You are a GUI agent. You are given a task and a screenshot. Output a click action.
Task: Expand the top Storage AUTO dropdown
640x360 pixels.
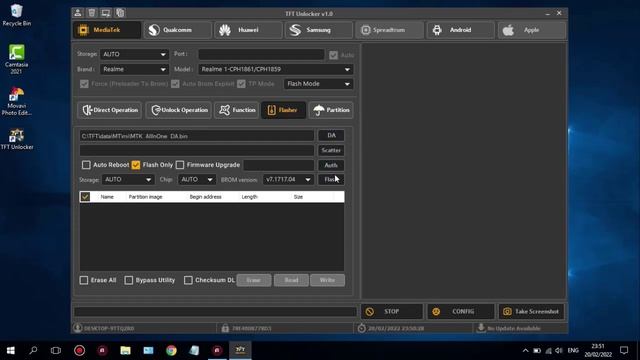click(134, 54)
